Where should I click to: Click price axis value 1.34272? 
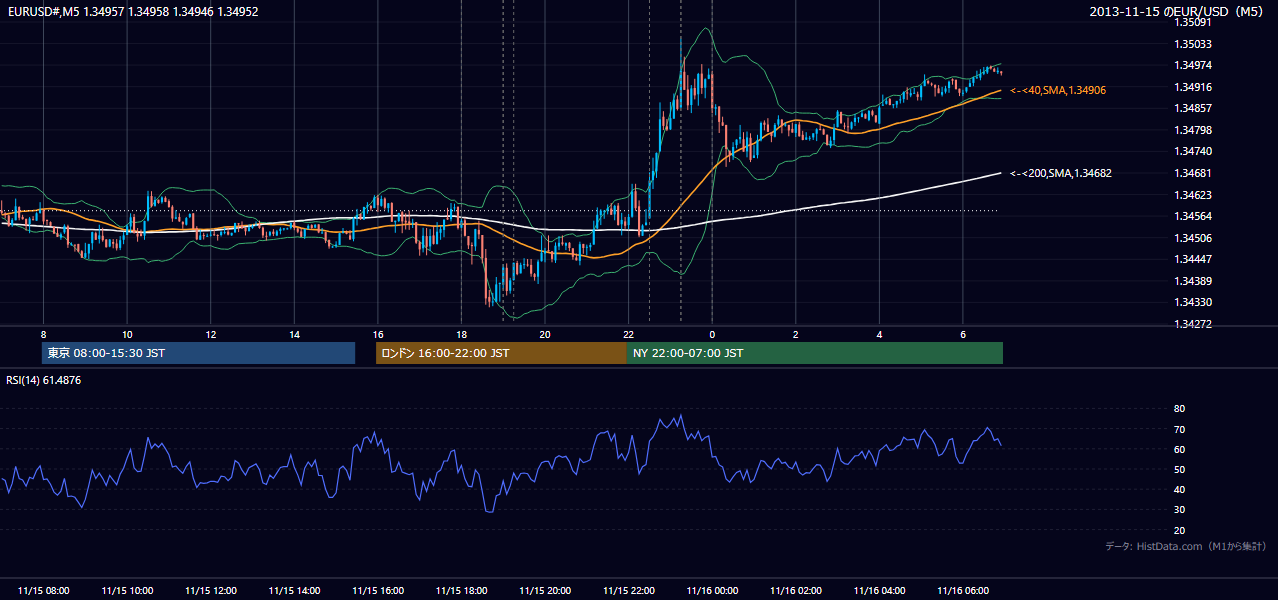click(x=1192, y=324)
